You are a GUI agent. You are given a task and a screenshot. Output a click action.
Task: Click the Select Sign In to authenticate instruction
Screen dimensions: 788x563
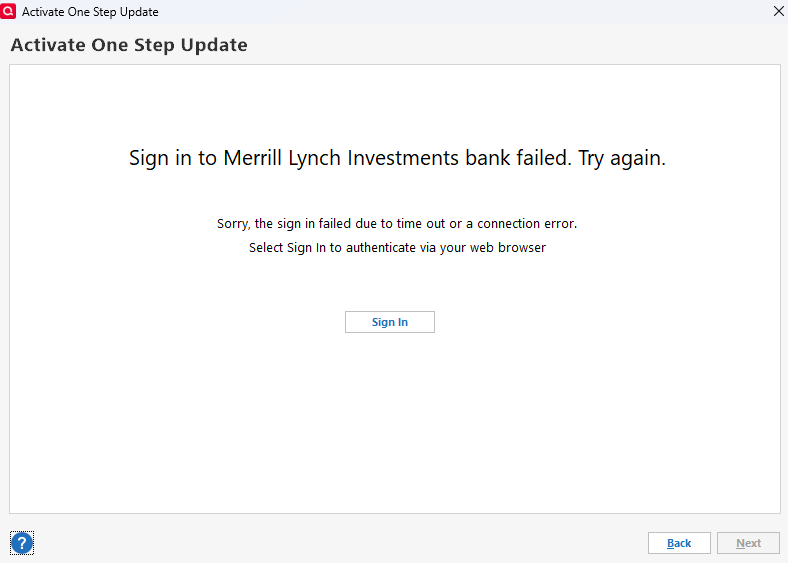coord(397,247)
